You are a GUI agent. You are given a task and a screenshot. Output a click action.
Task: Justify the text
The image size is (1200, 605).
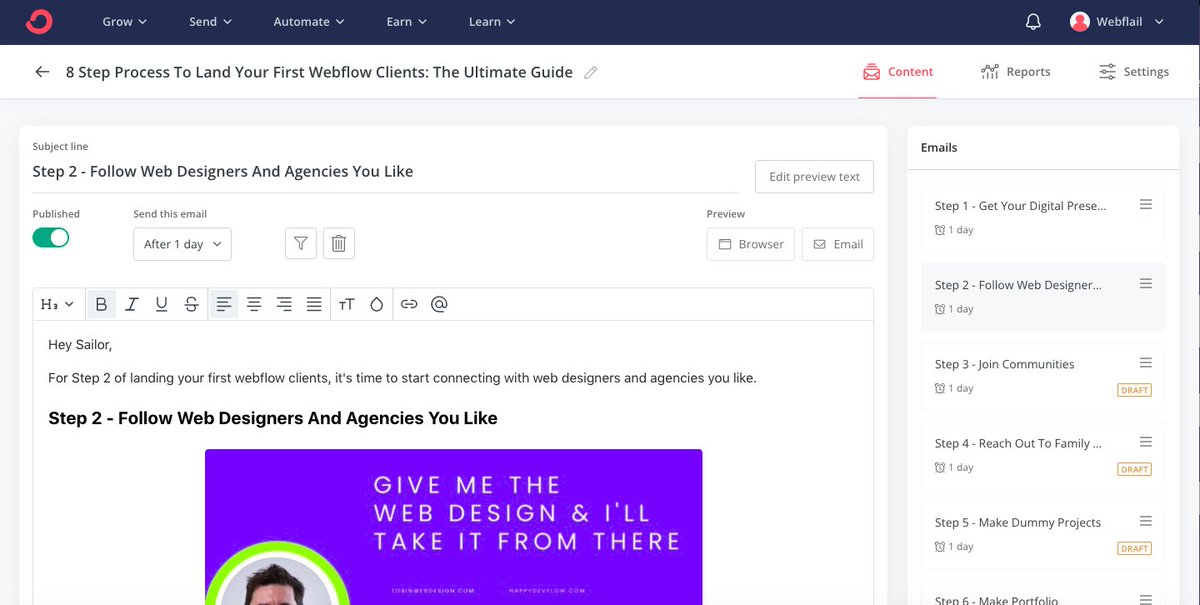314,304
